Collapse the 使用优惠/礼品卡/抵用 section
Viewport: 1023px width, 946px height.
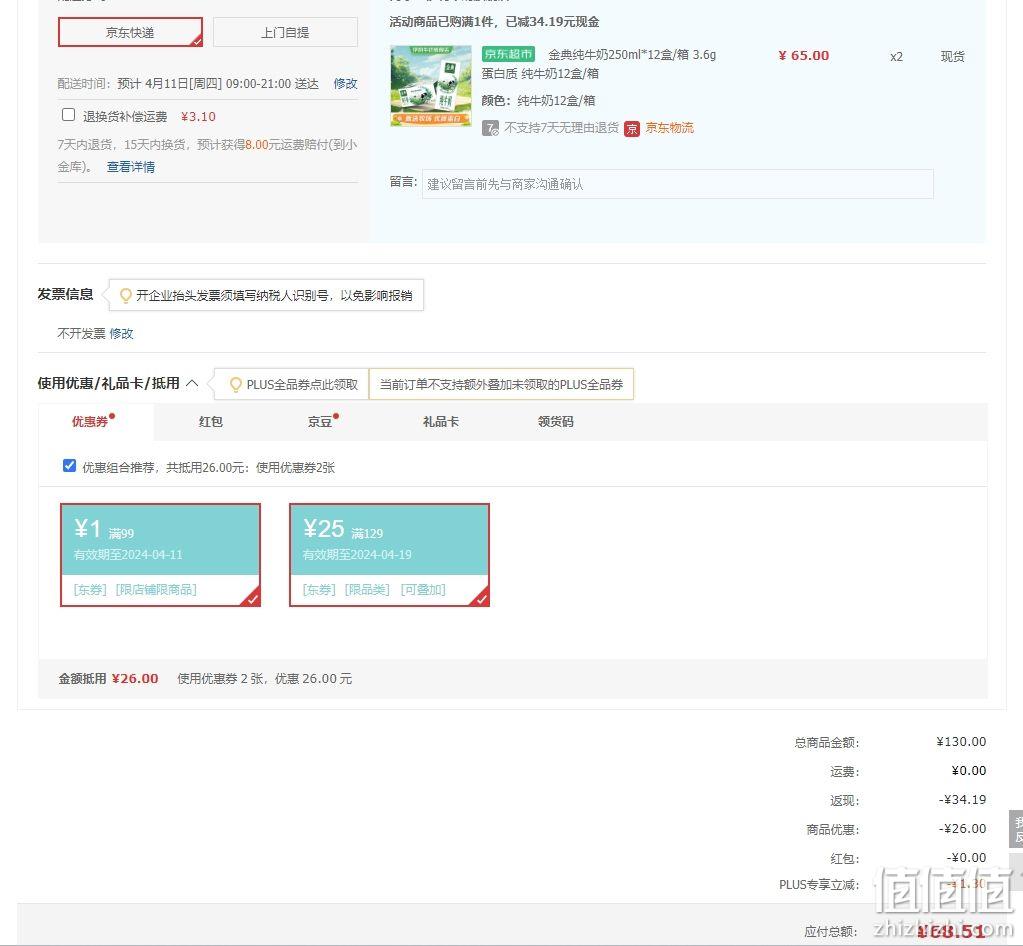click(x=192, y=383)
